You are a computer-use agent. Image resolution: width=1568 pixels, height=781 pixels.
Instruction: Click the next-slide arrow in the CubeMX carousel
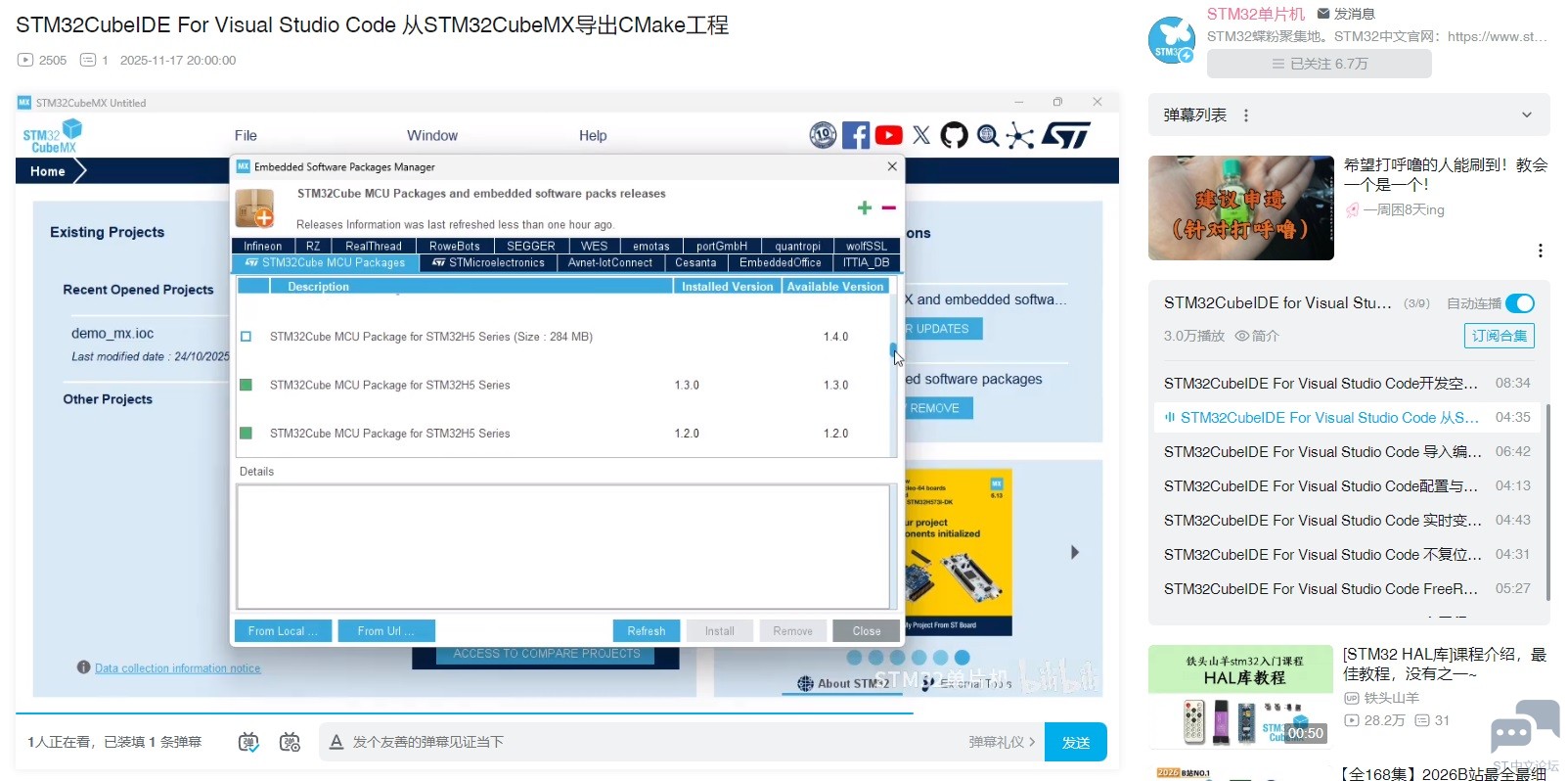pos(1074,552)
